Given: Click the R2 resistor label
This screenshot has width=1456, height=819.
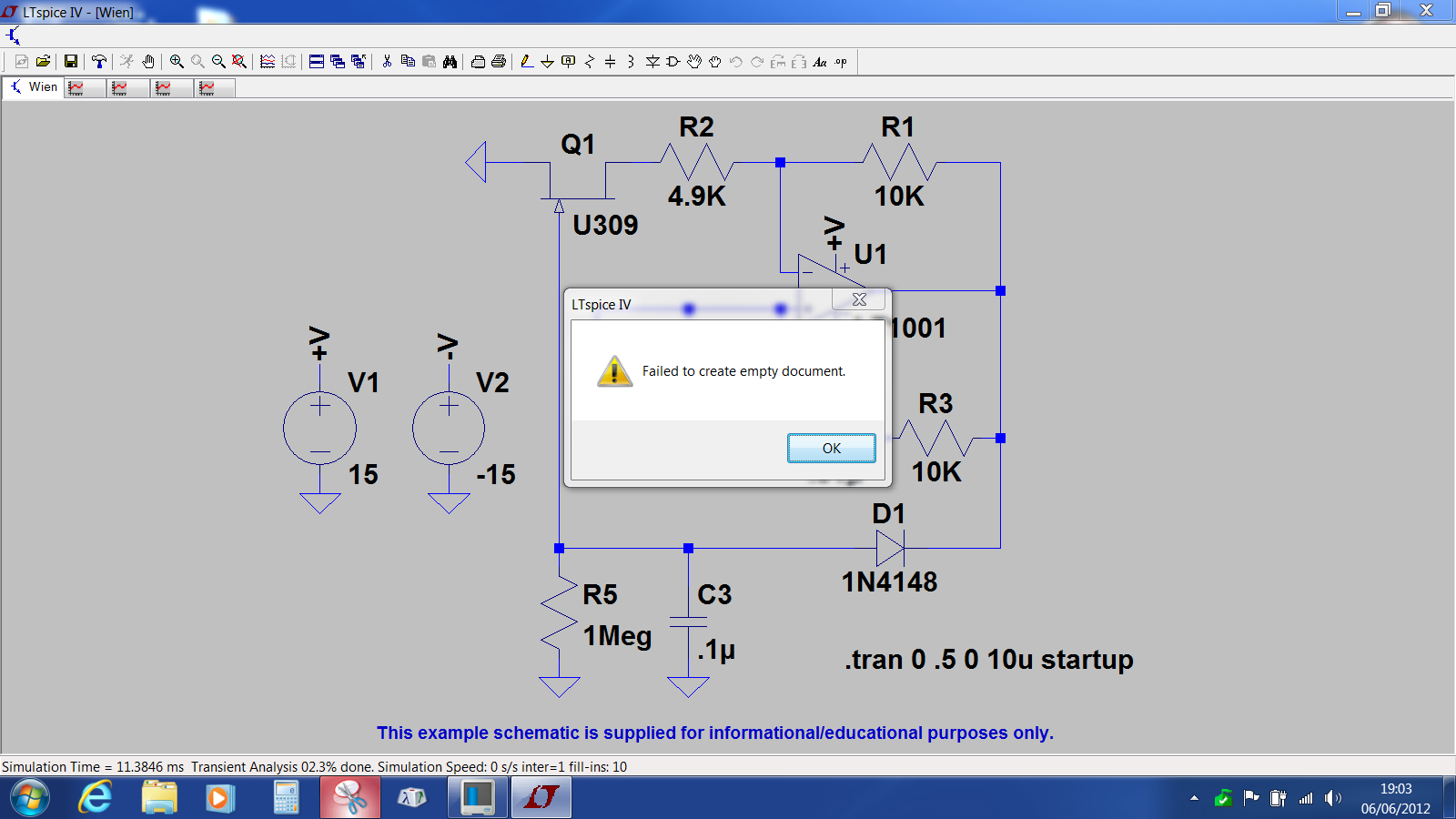Looking at the screenshot, I should (x=696, y=126).
